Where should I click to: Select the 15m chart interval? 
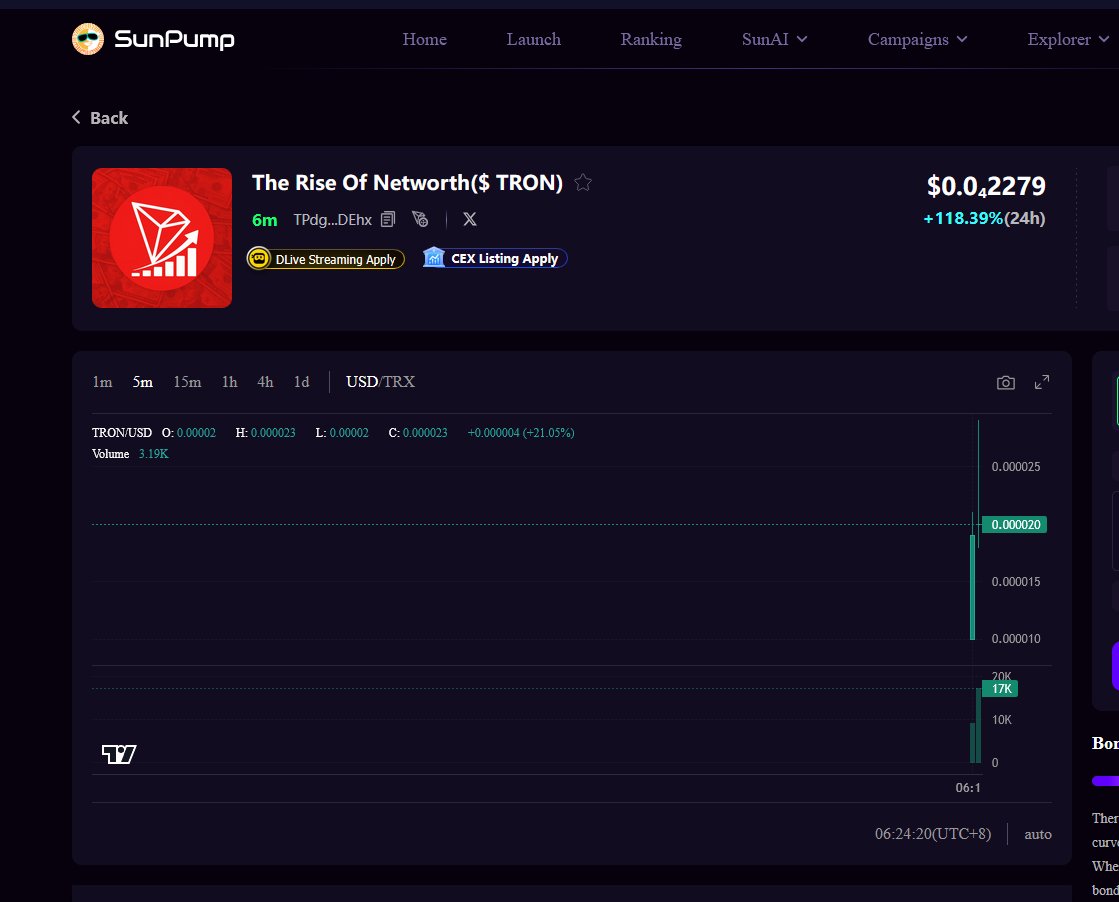coord(187,382)
